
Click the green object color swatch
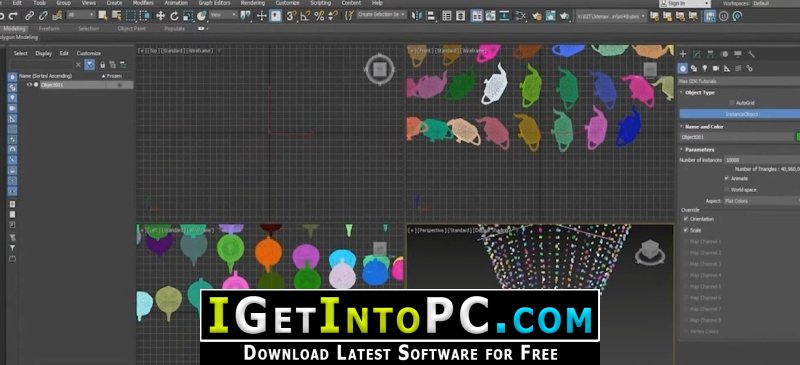pyautogui.click(x=797, y=137)
